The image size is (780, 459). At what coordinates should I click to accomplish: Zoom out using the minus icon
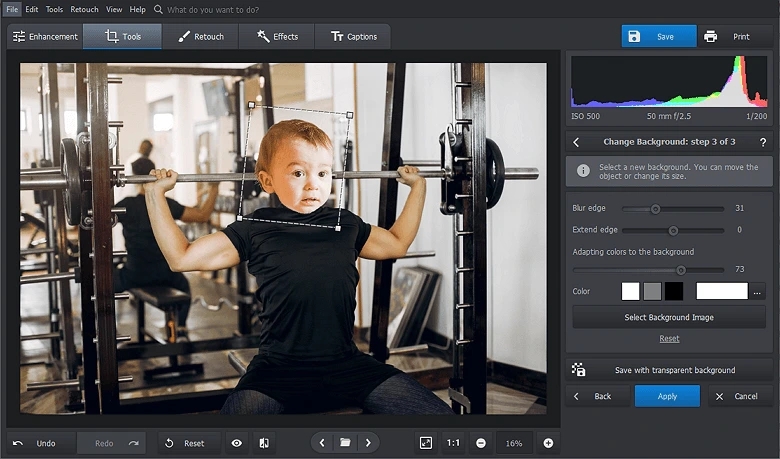coord(481,443)
